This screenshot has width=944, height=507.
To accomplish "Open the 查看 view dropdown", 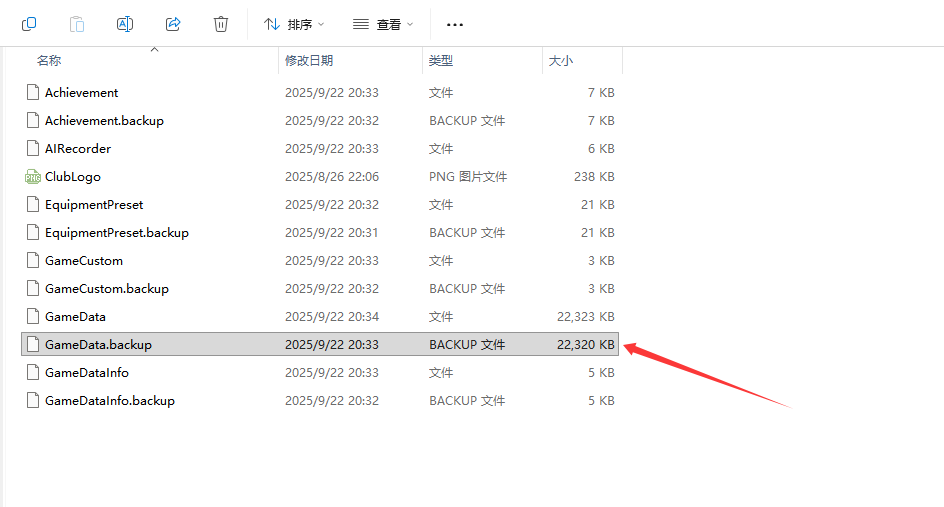I will point(383,24).
